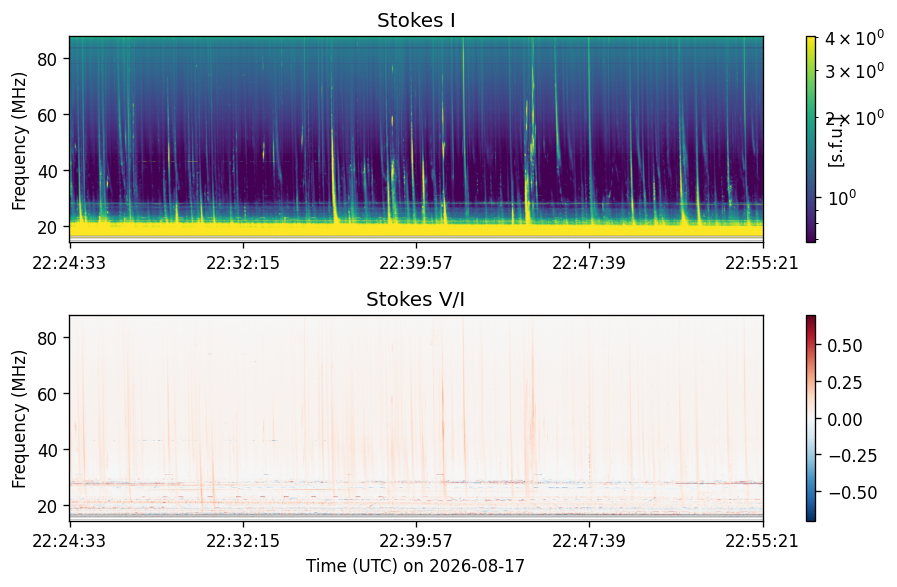Click the 22:32:15 tick label on top plot

coord(243,263)
